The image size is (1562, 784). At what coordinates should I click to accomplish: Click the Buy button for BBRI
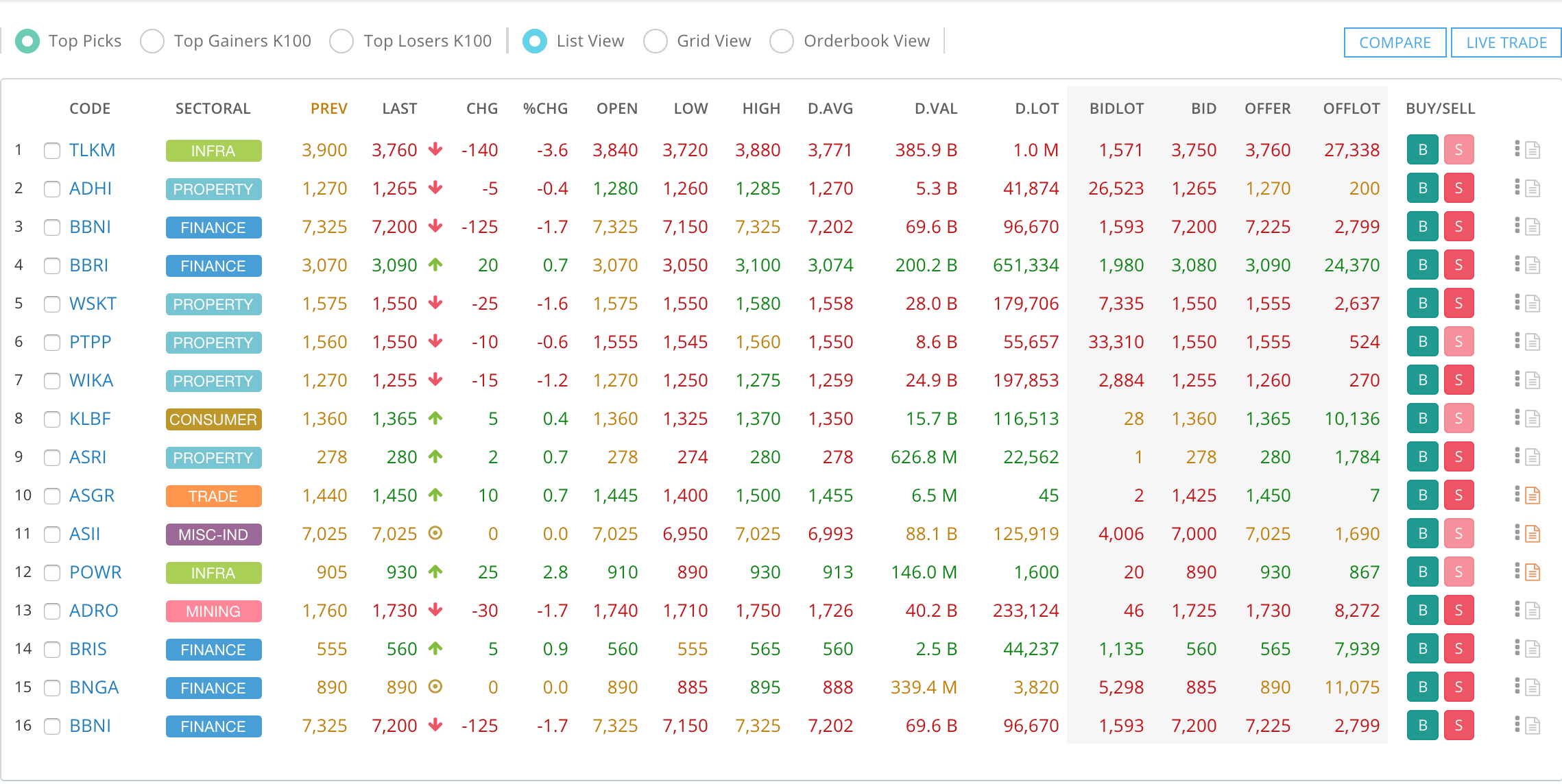click(x=1422, y=265)
